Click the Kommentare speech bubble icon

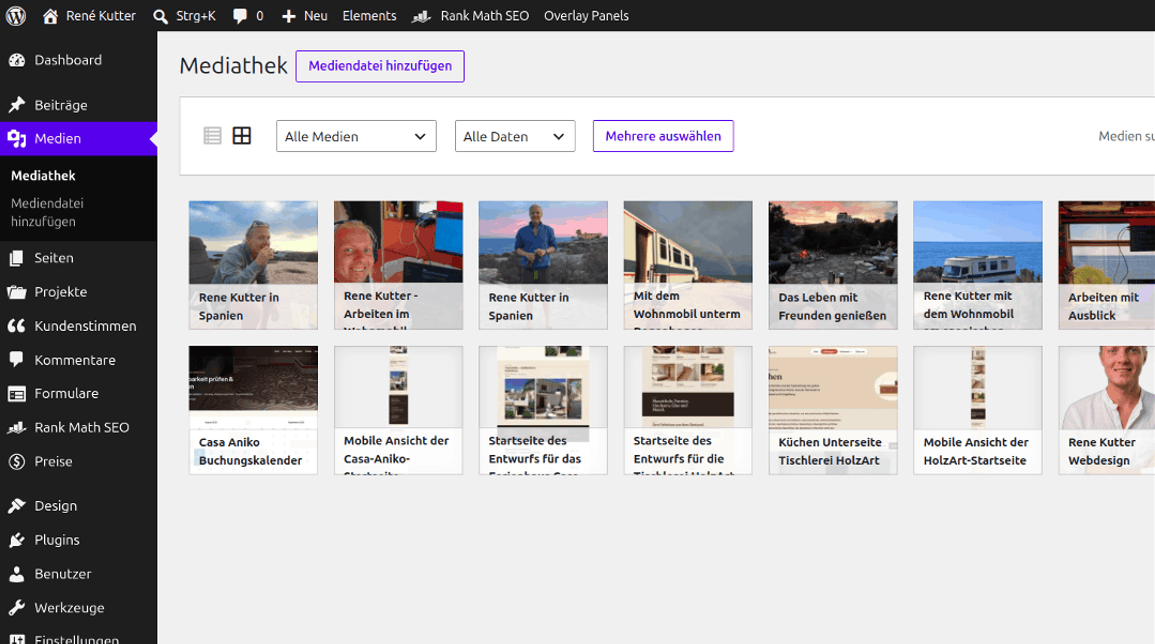click(16, 360)
